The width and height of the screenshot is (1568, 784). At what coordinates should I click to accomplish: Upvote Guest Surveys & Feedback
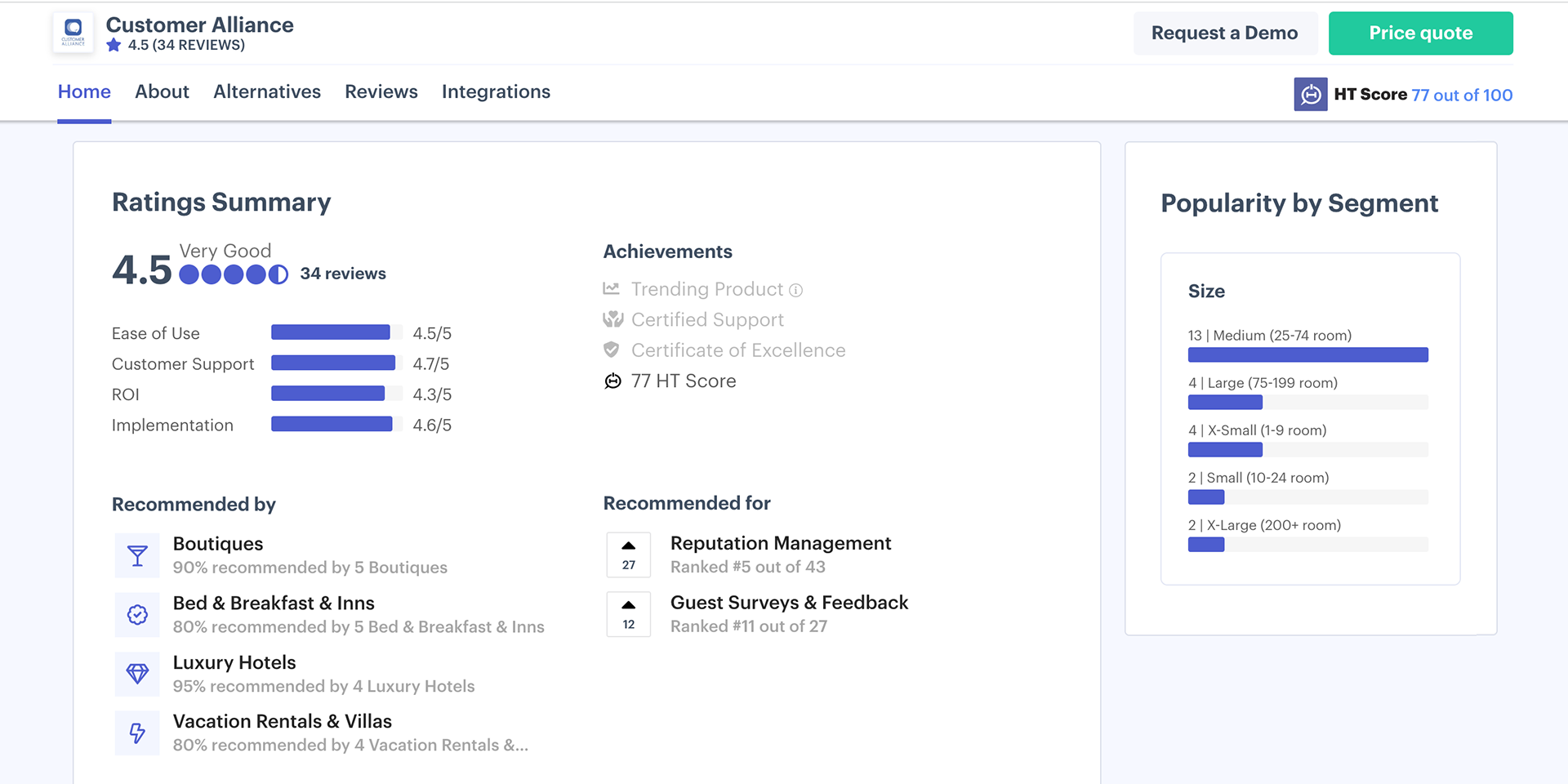[x=628, y=608]
